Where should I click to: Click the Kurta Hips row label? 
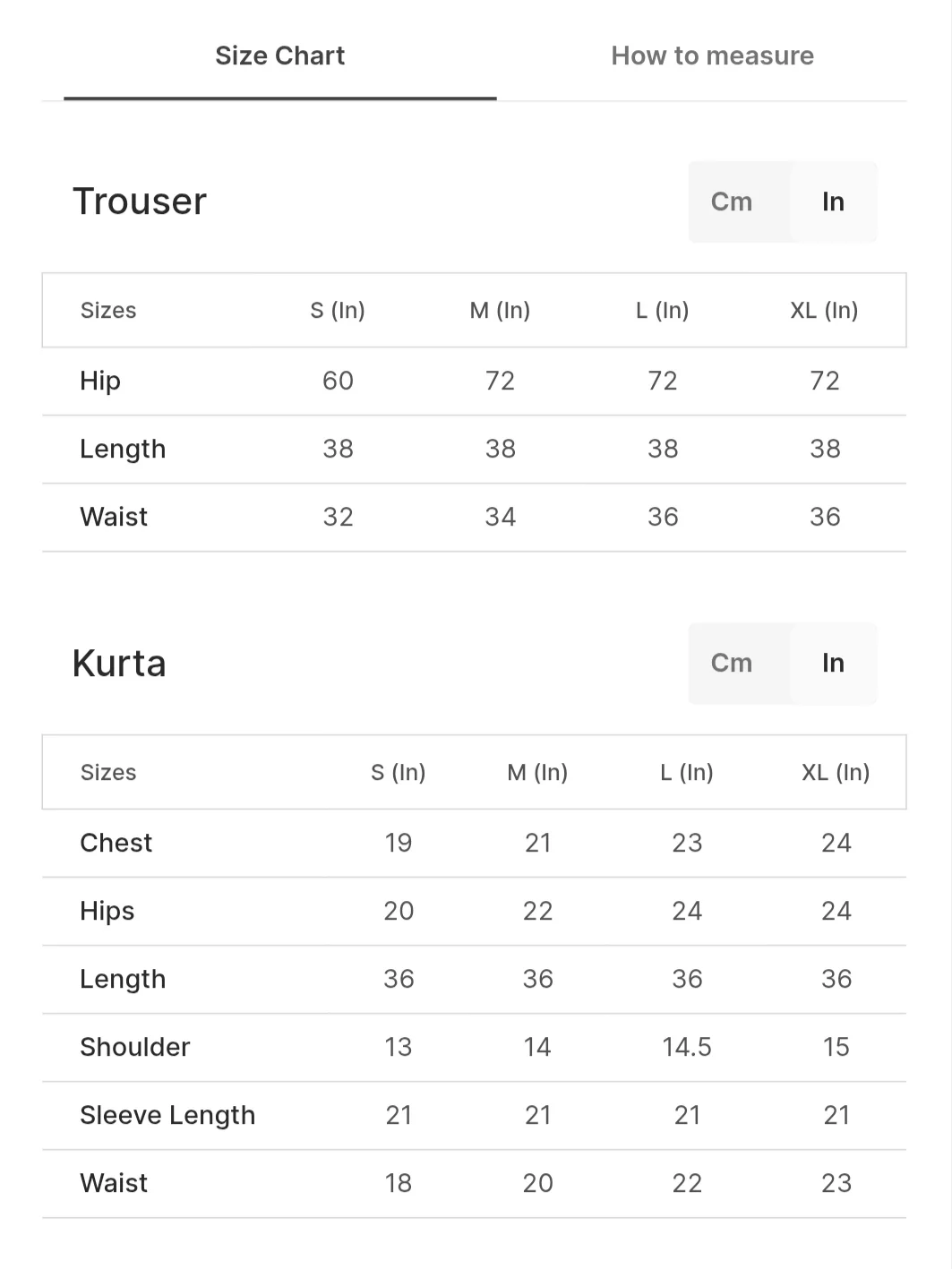[x=107, y=911]
